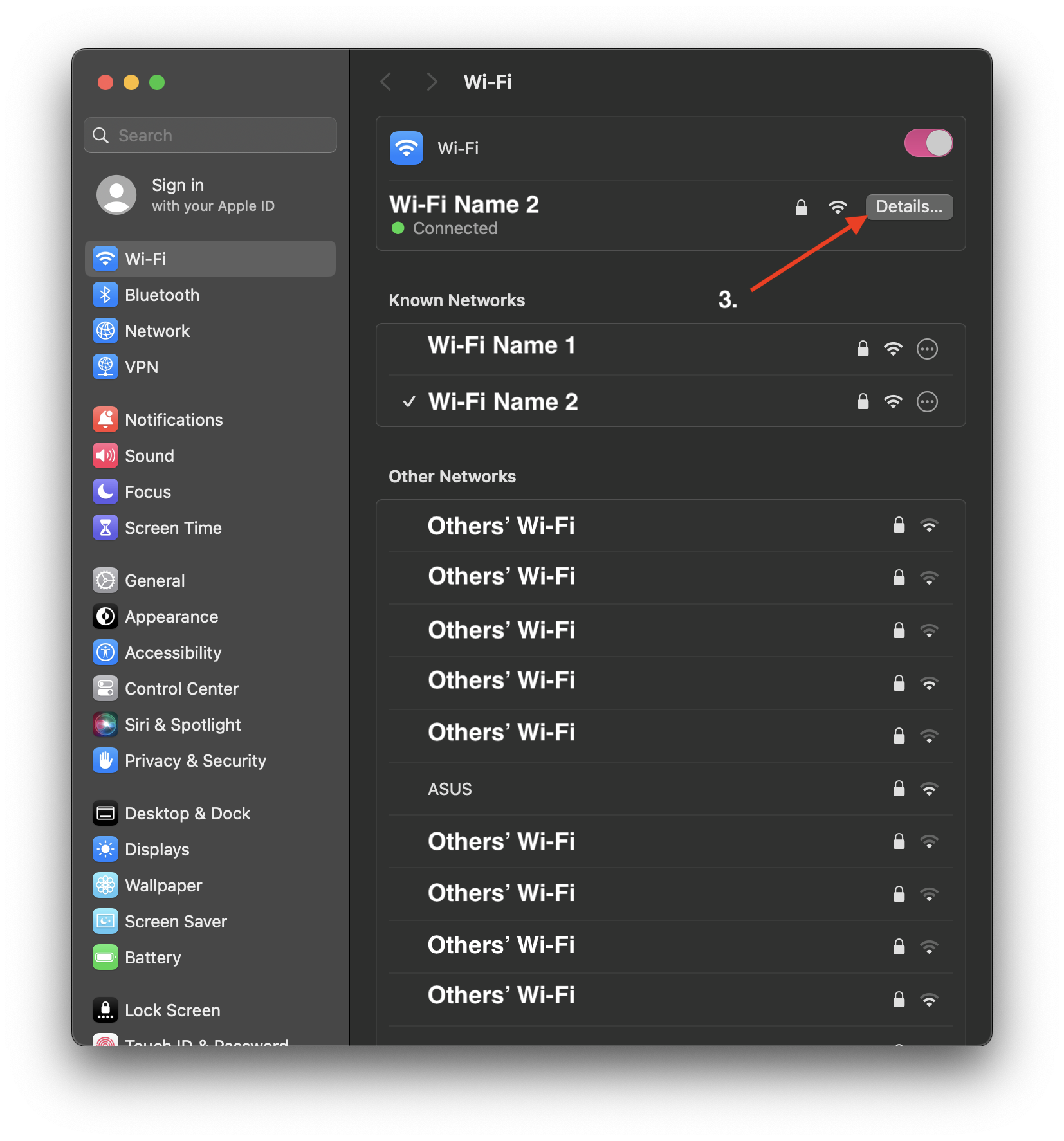The image size is (1064, 1141).
Task: Click the checkmark beside Wi-Fi Name 2
Action: click(409, 401)
